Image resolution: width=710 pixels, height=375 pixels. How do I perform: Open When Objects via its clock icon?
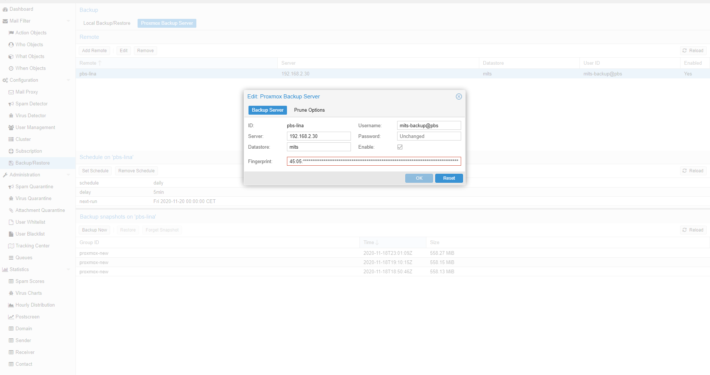[11, 68]
